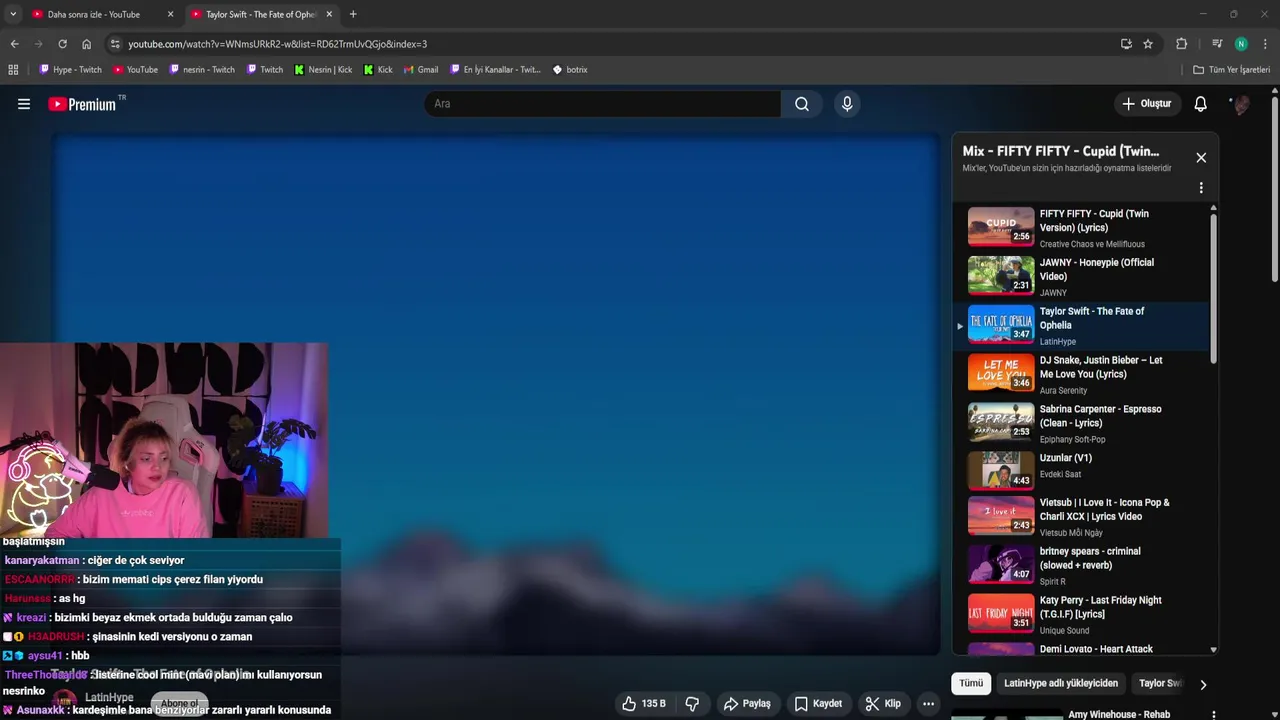Close the Daha sonra izle tab
The image size is (1280, 720).
[x=170, y=14]
